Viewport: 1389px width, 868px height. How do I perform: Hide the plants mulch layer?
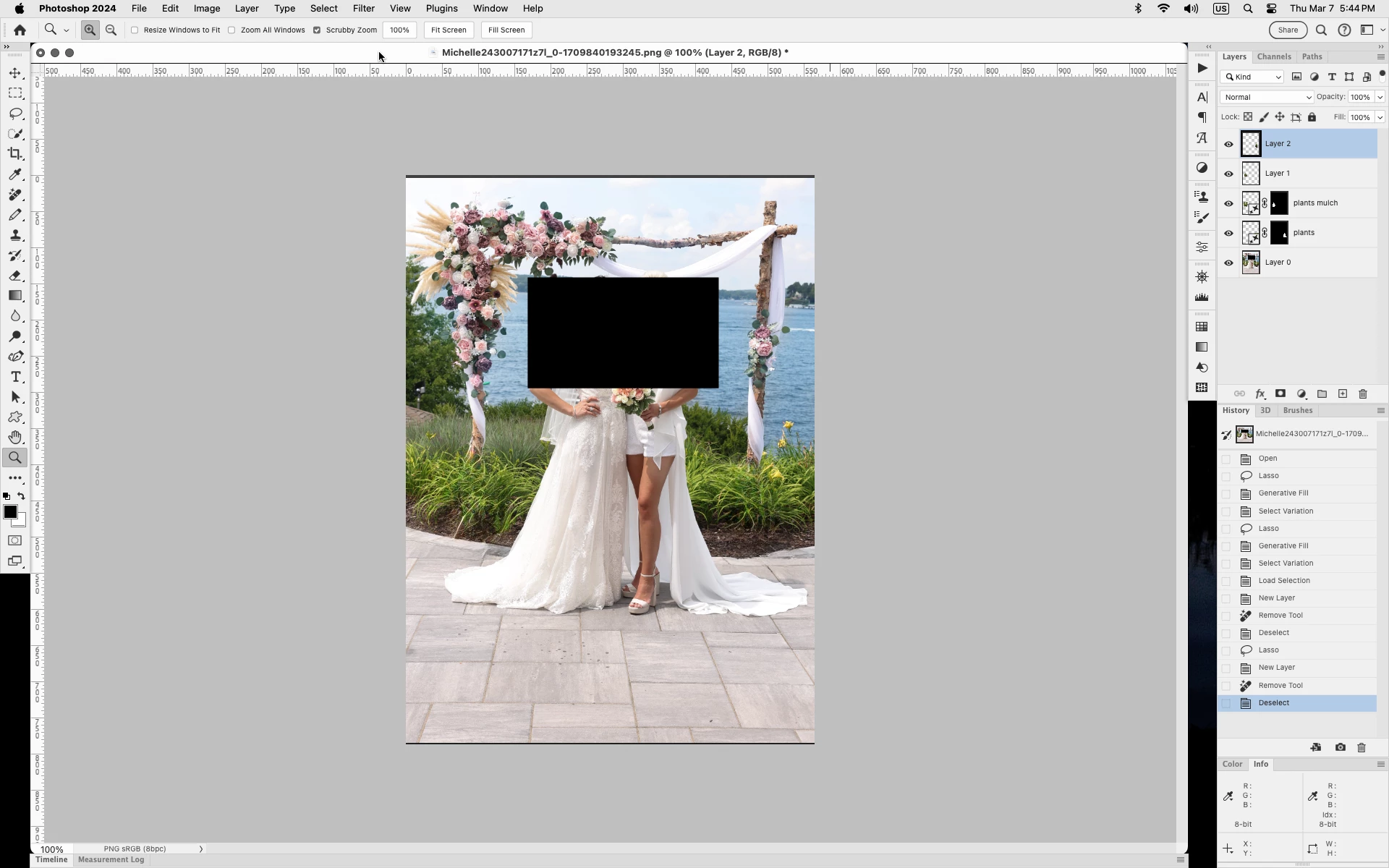[1228, 203]
